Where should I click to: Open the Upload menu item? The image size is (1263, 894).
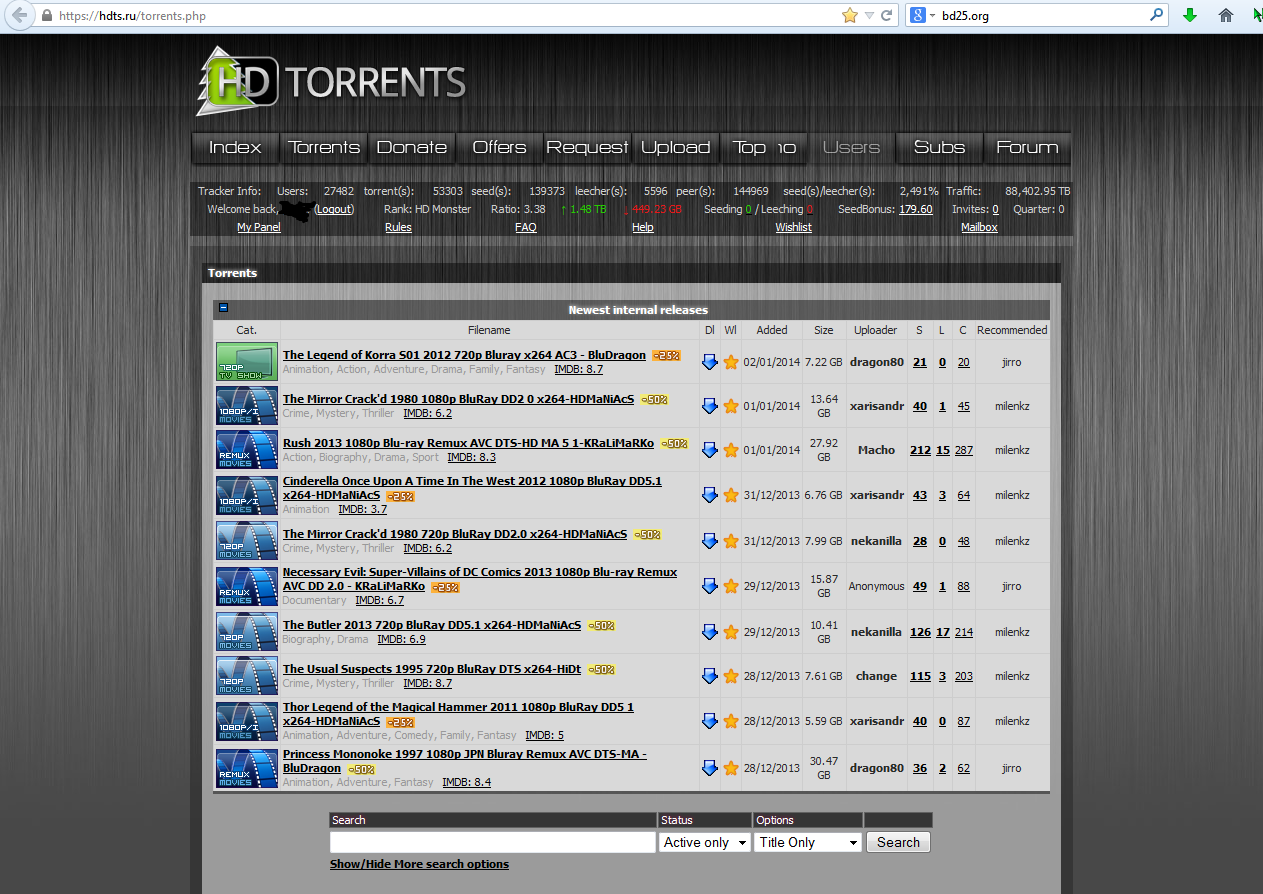pos(676,147)
